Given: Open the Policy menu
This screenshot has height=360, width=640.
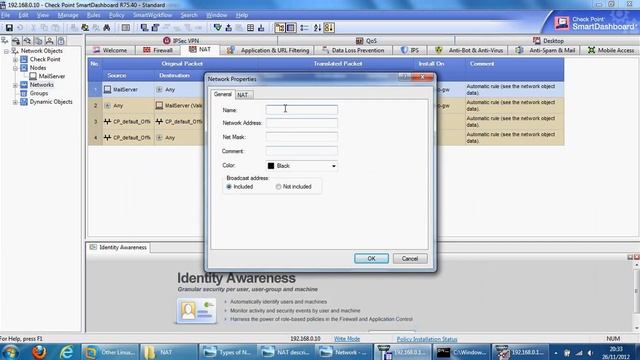Looking at the screenshot, I should coord(116,15).
